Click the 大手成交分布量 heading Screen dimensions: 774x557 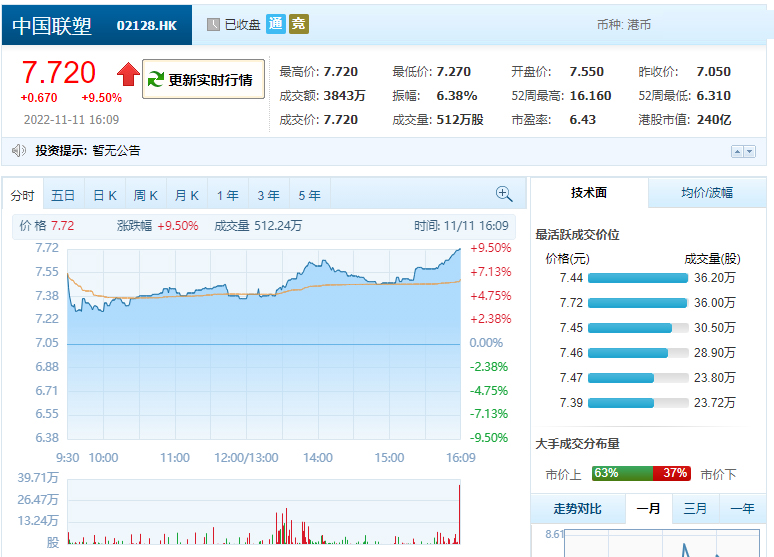(x=577, y=443)
